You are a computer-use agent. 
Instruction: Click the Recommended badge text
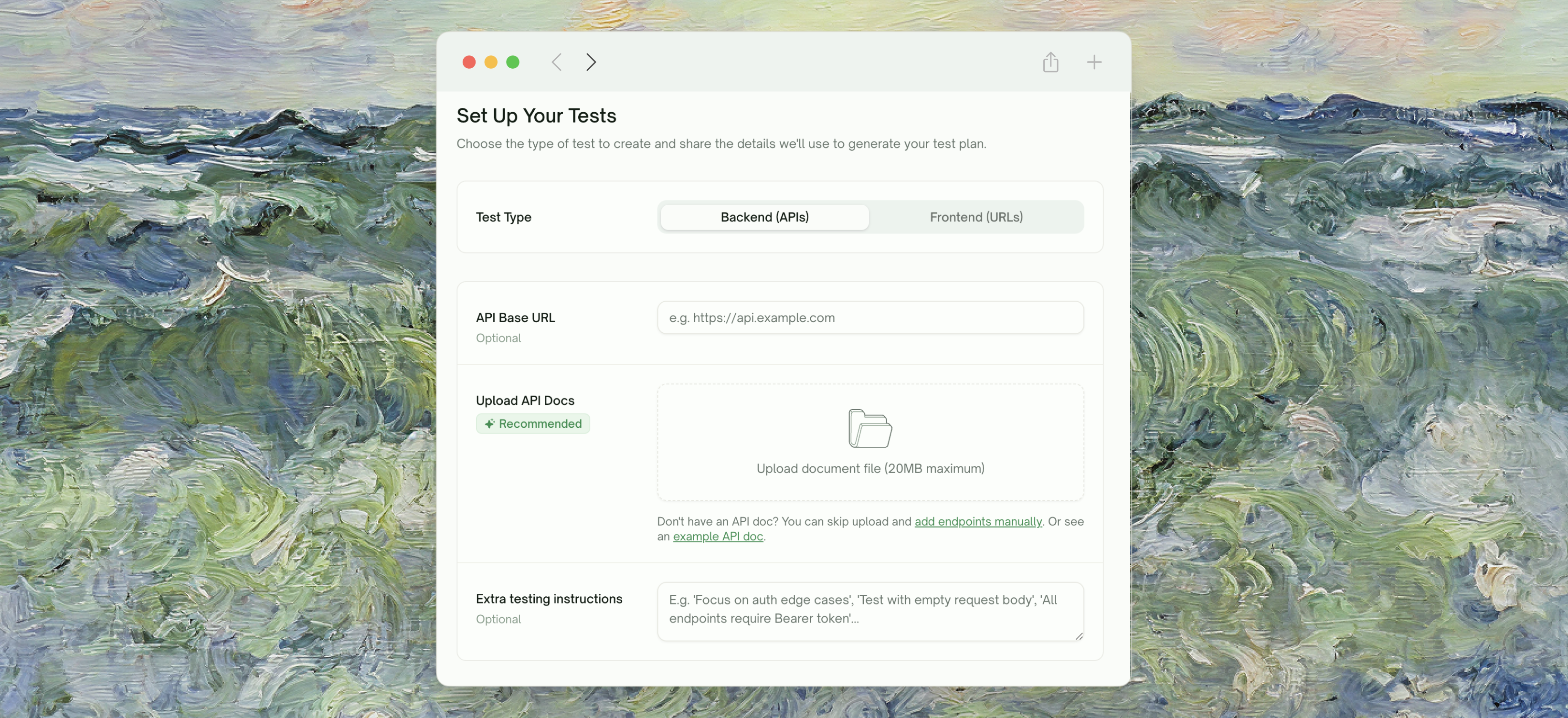(x=540, y=423)
